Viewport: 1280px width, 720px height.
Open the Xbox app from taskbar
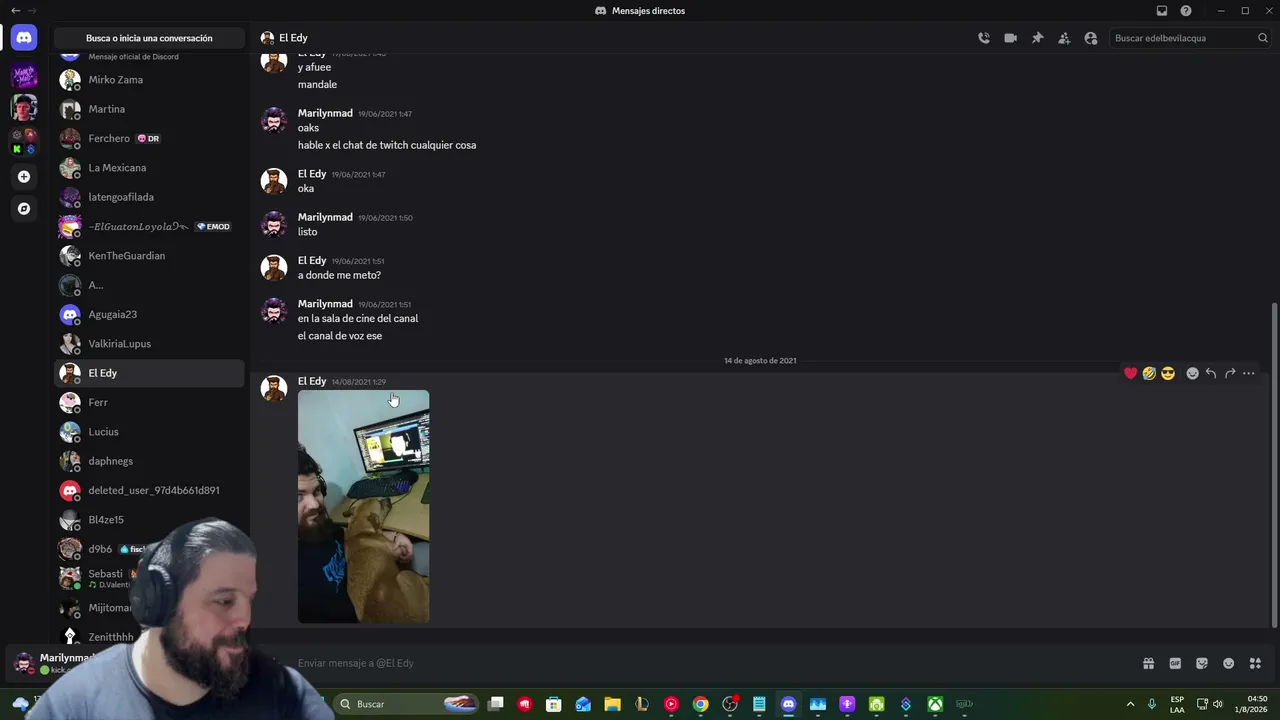click(935, 704)
